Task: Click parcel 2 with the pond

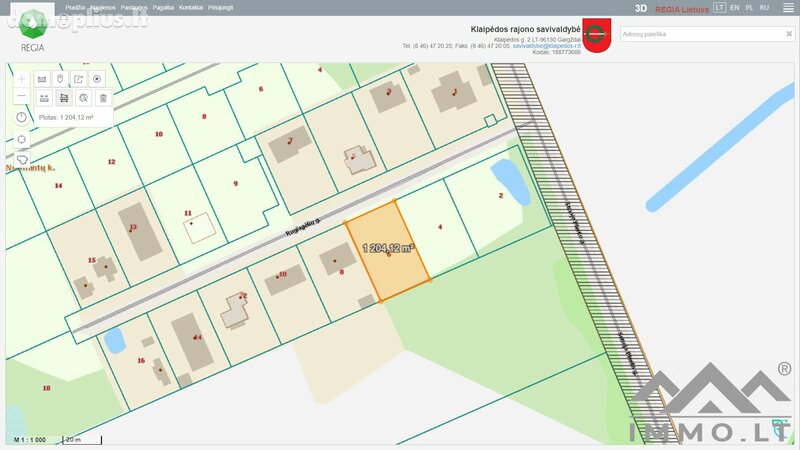Action: pyautogui.click(x=501, y=195)
